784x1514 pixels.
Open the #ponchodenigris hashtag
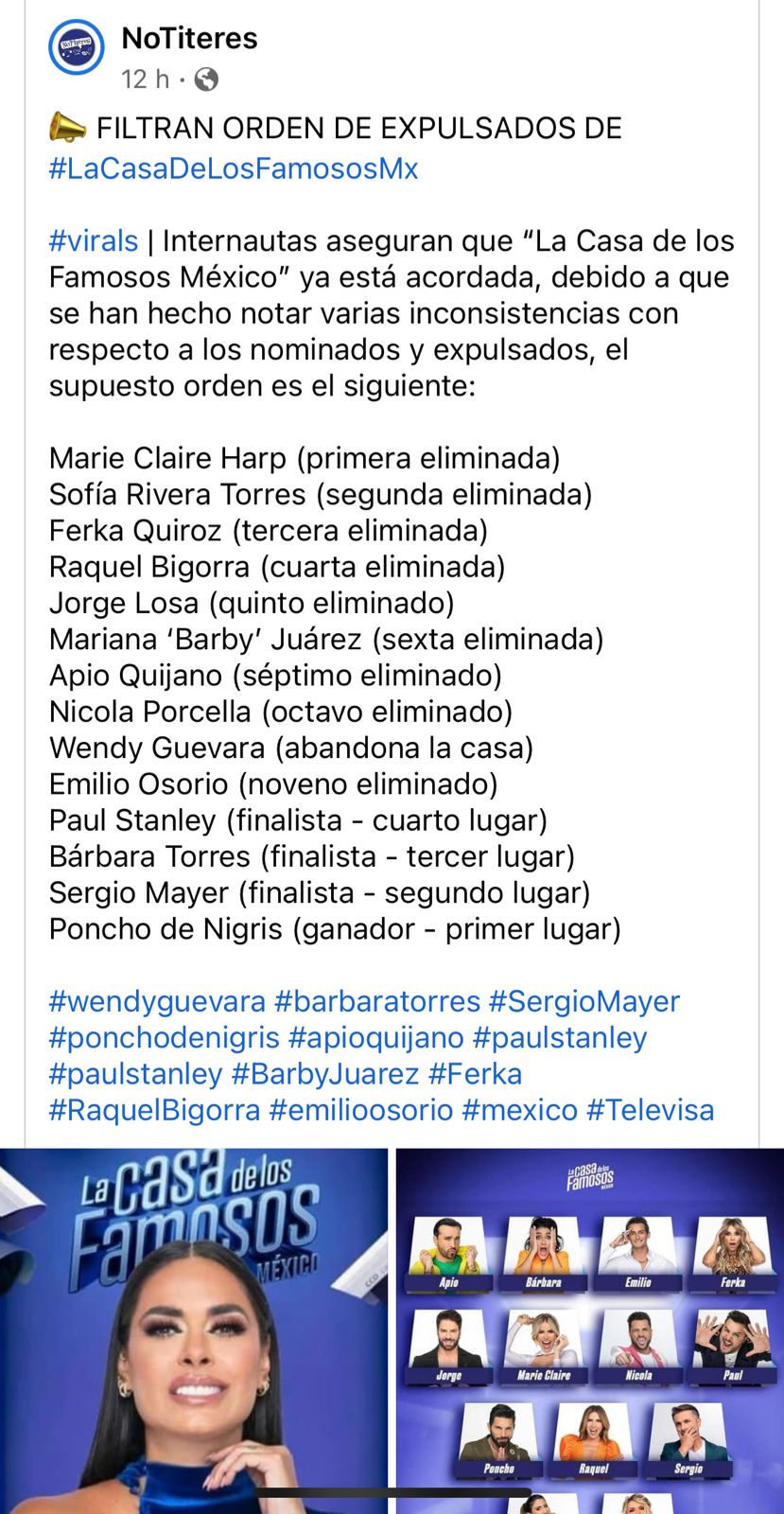[165, 1038]
